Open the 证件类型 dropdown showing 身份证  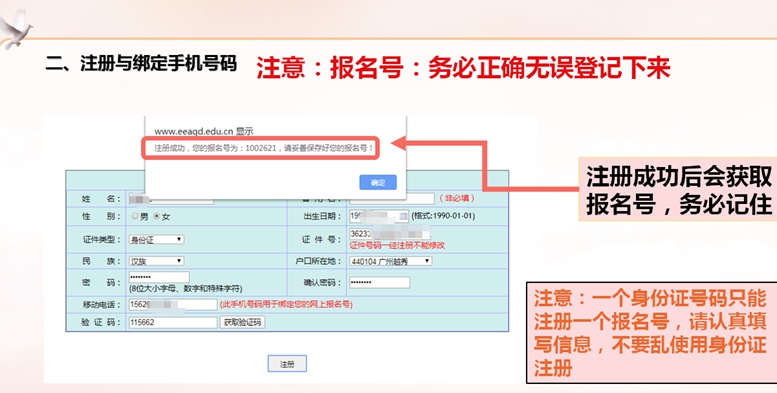coord(157,239)
